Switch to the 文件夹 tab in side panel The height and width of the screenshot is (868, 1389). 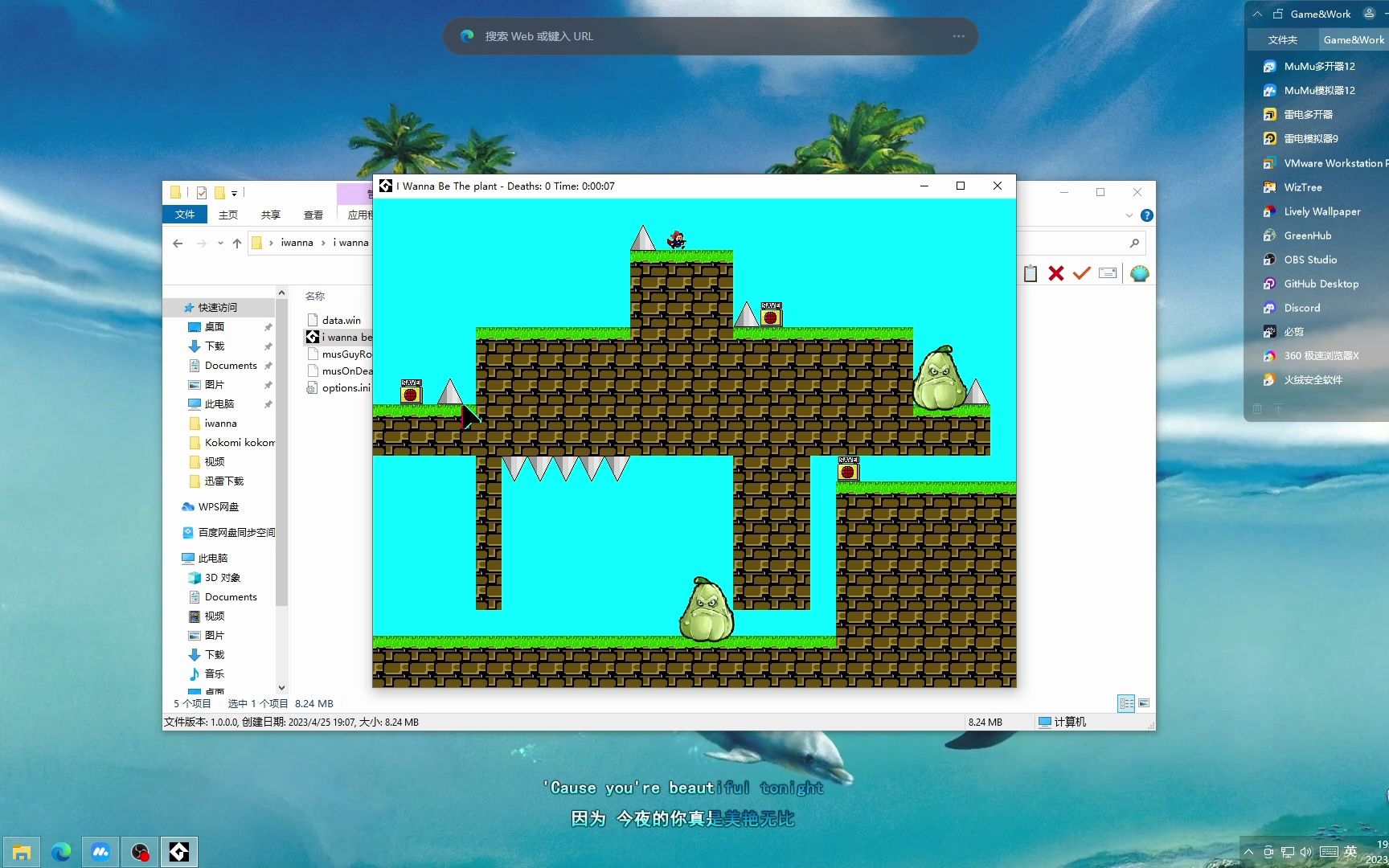coord(1282,39)
